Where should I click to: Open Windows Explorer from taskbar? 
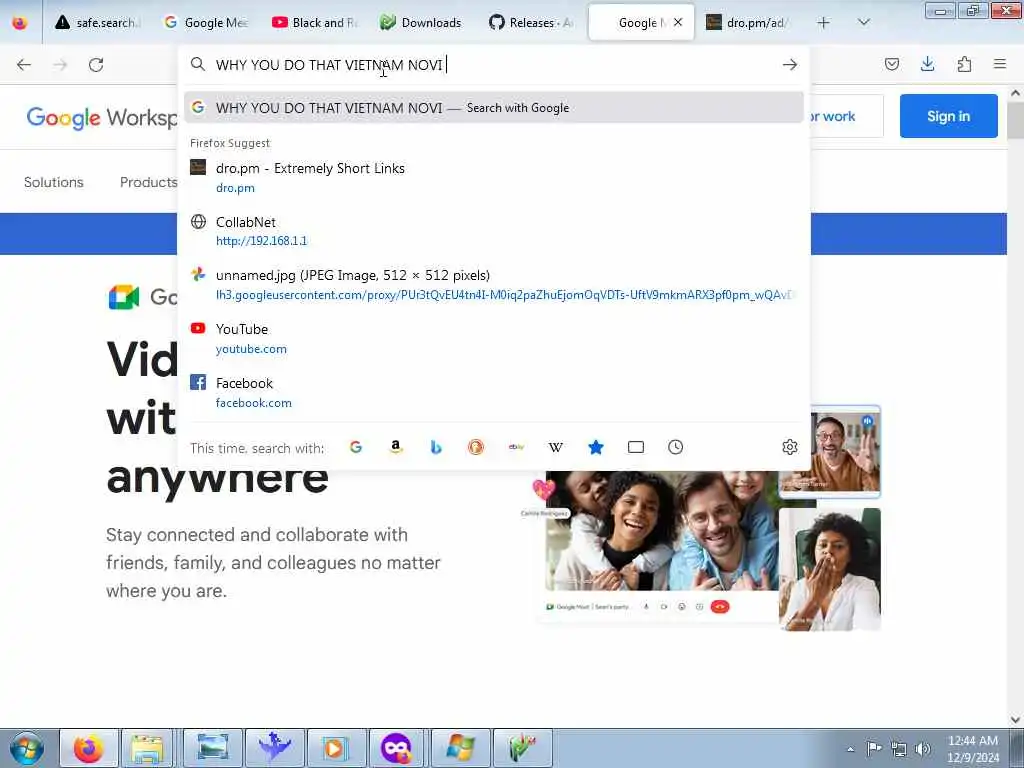pyautogui.click(x=148, y=748)
